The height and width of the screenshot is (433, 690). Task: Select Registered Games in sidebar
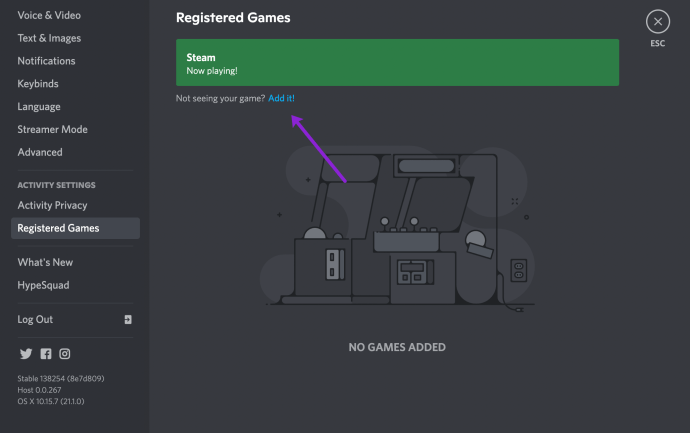[58, 228]
